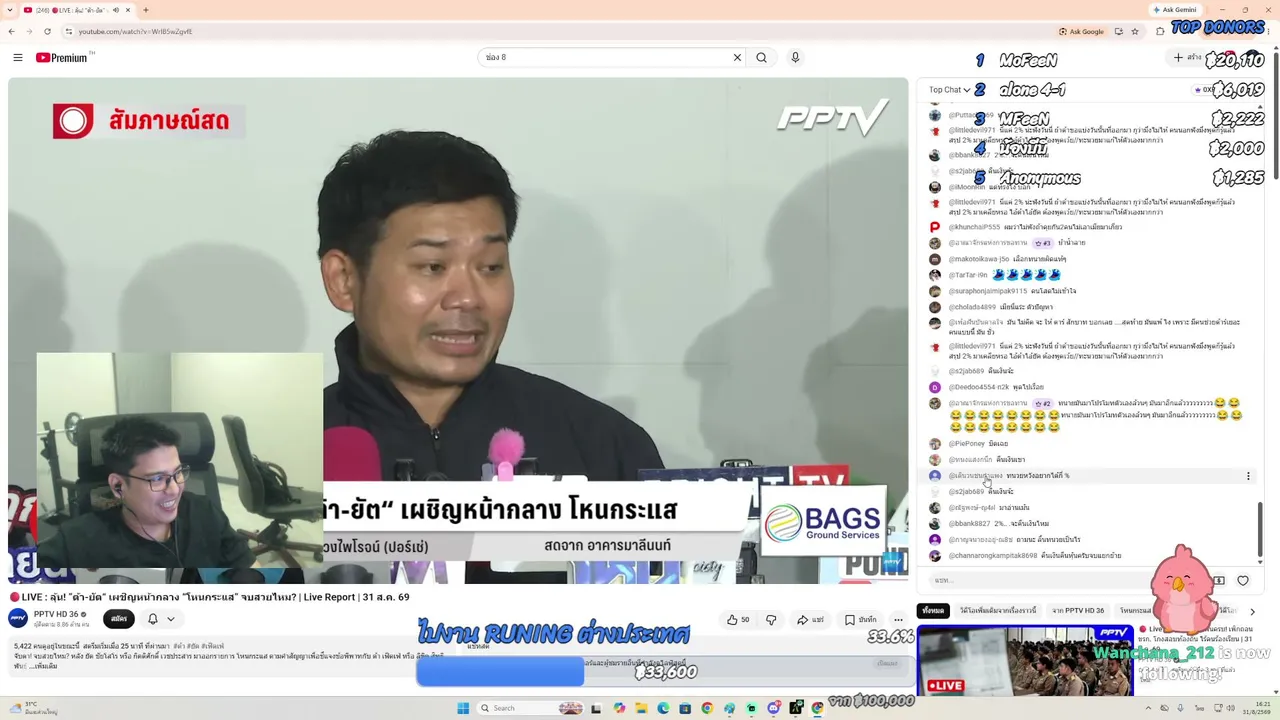Send a heart reaction in chat

pyautogui.click(x=1243, y=580)
